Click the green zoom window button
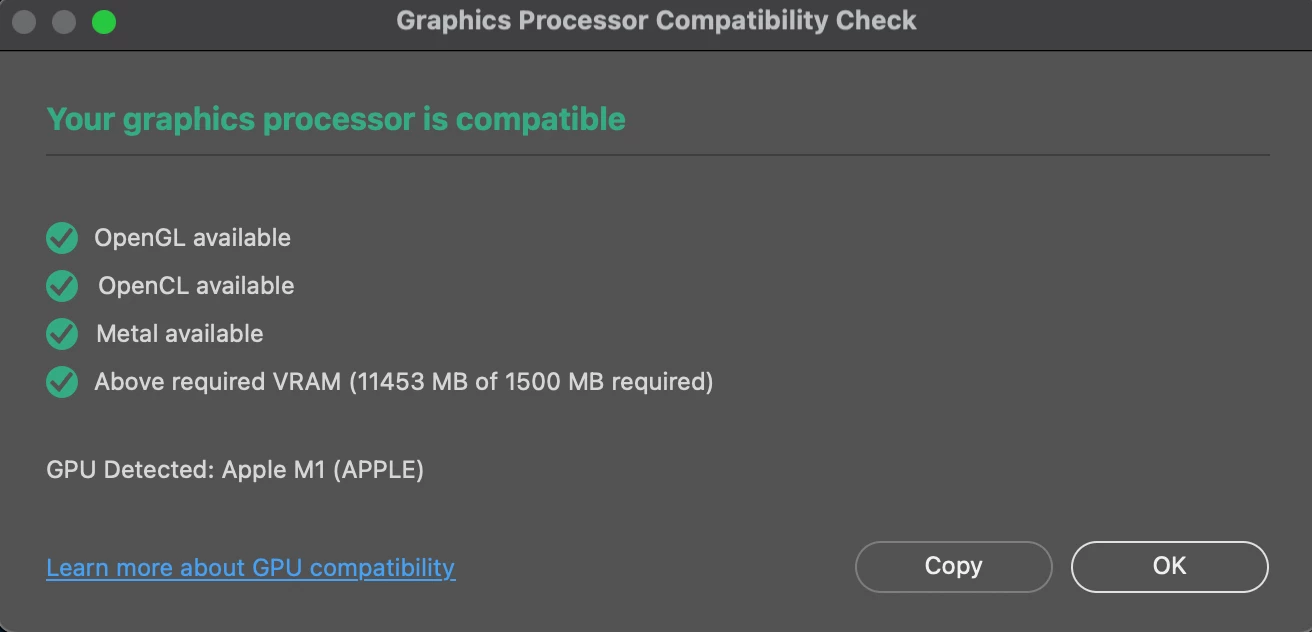1312x632 pixels. pyautogui.click(x=104, y=21)
